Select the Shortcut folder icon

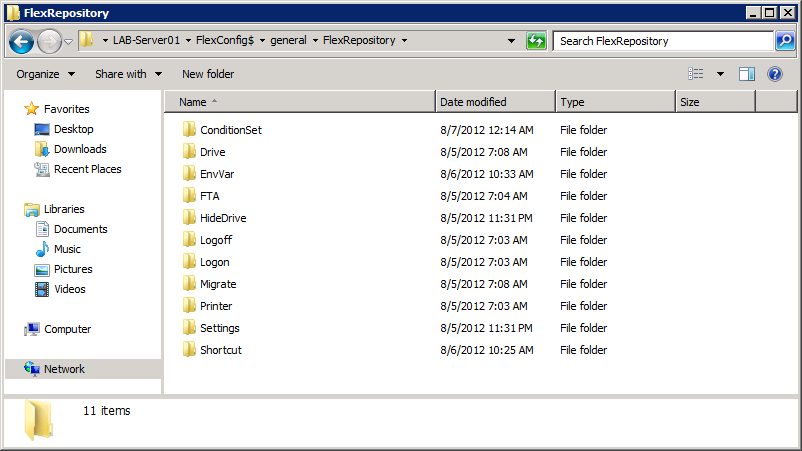[189, 349]
